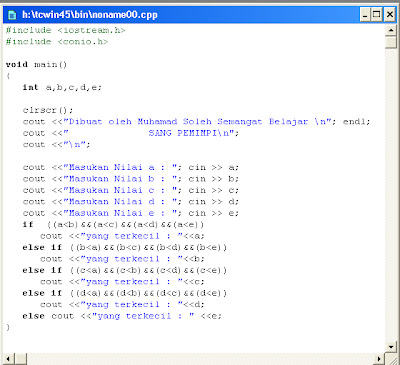The image size is (400, 365).
Task: Click the 'Masukan Nilai d' line
Action: tap(131, 201)
